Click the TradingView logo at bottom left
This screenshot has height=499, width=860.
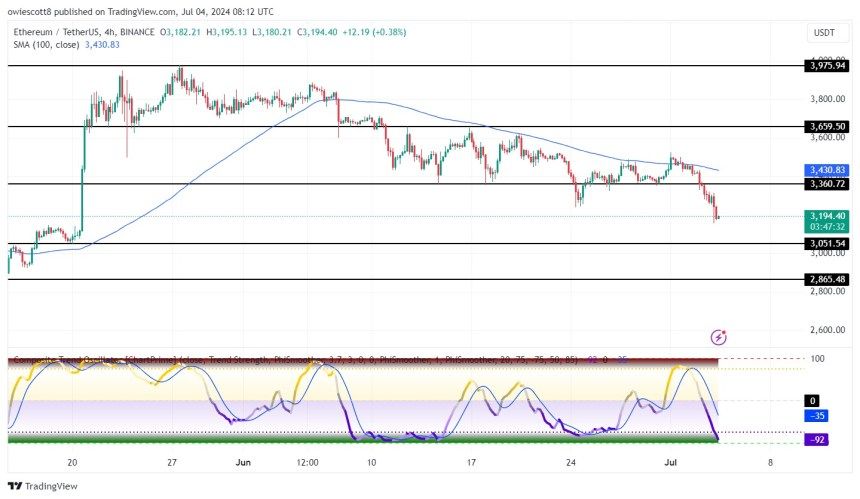42,486
